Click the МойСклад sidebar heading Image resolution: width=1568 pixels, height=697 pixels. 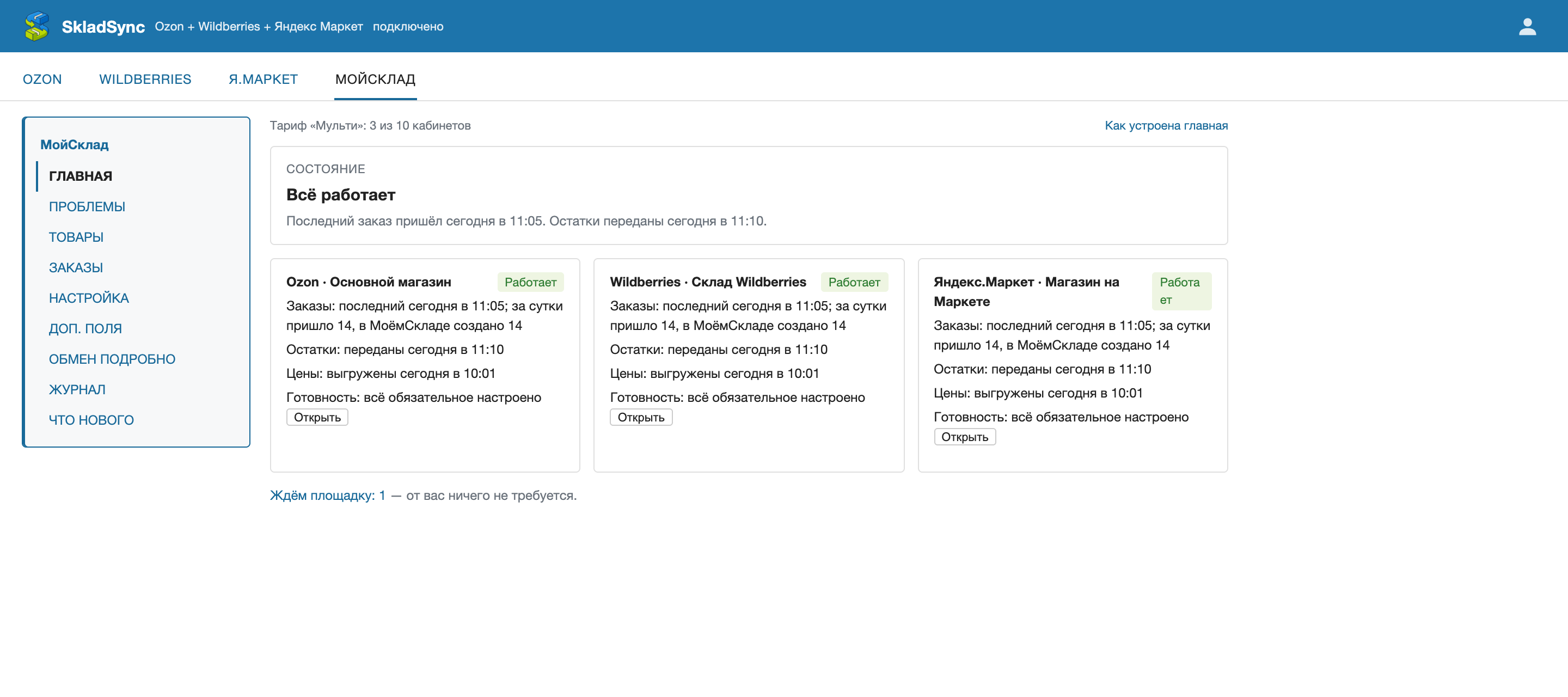click(74, 144)
